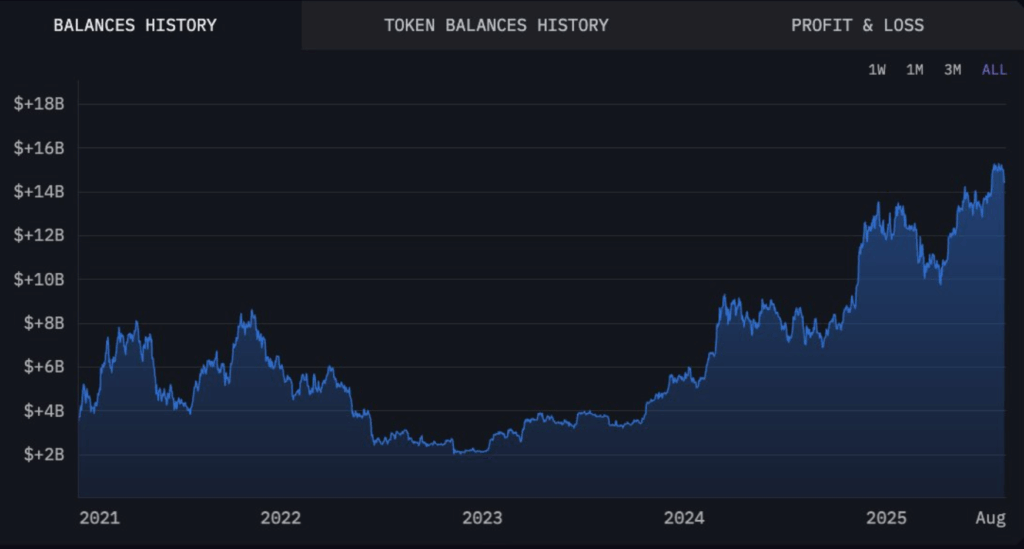Click the $+12B axis label
Viewport: 1024px width, 549px height.
pyautogui.click(x=39, y=235)
